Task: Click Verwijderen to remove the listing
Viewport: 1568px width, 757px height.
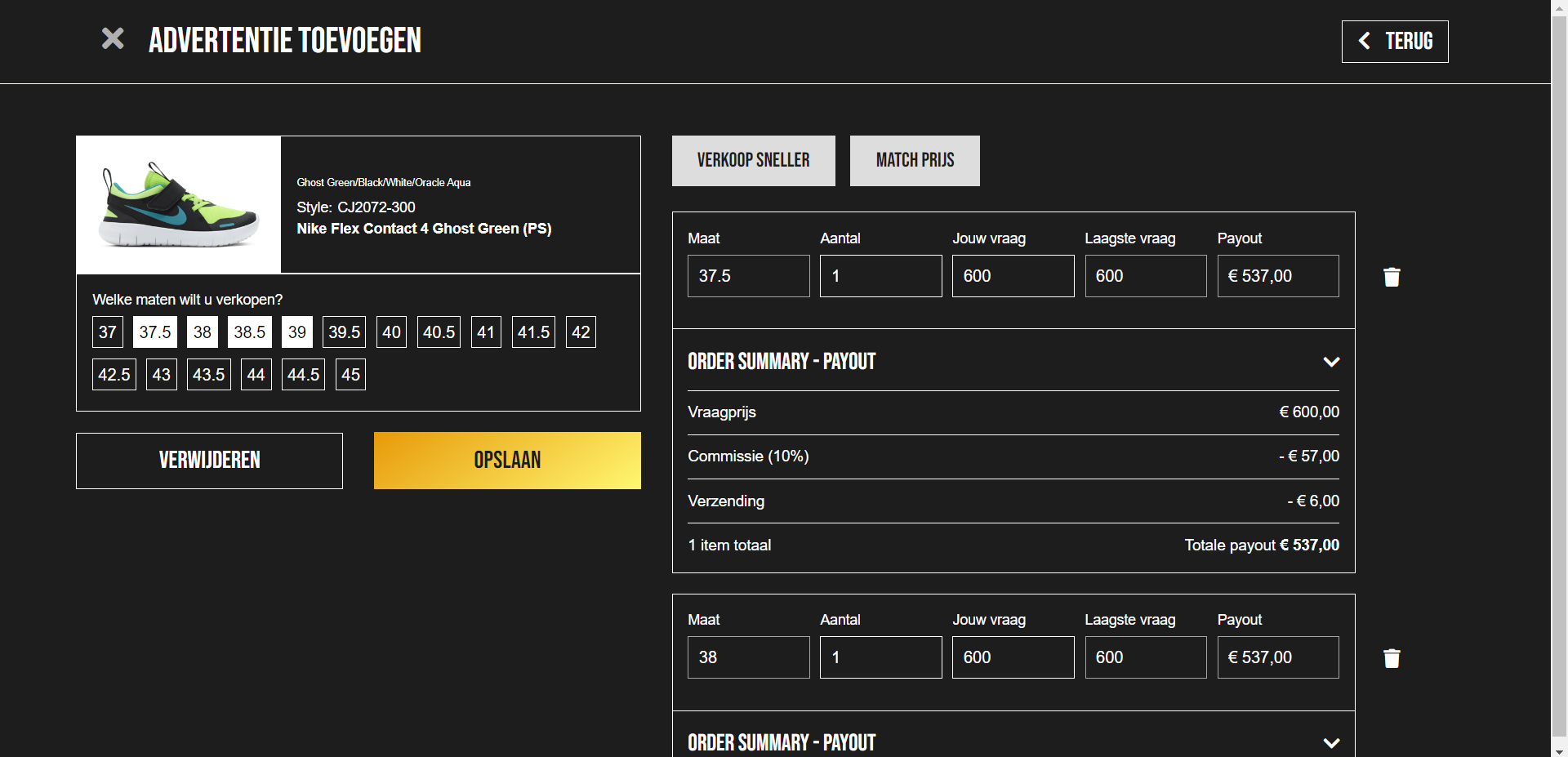Action: click(209, 461)
